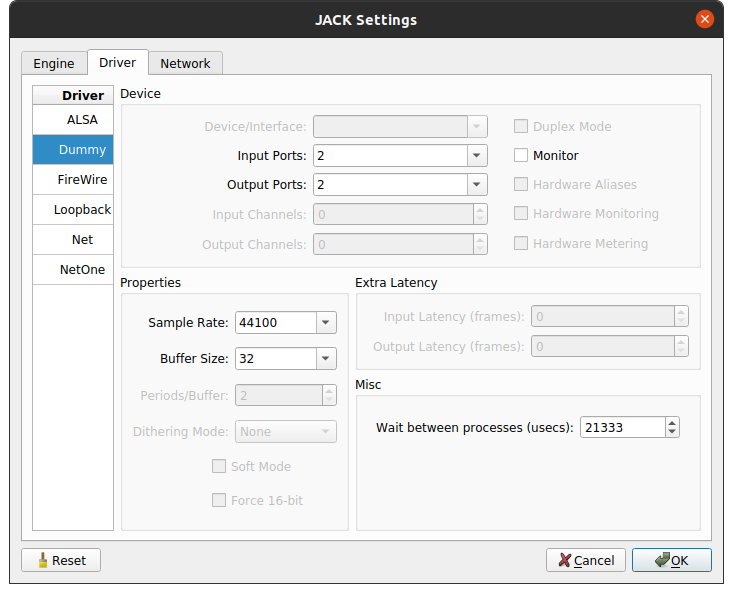This screenshot has height=593, width=733.
Task: Click the Cancel button
Action: 586,560
